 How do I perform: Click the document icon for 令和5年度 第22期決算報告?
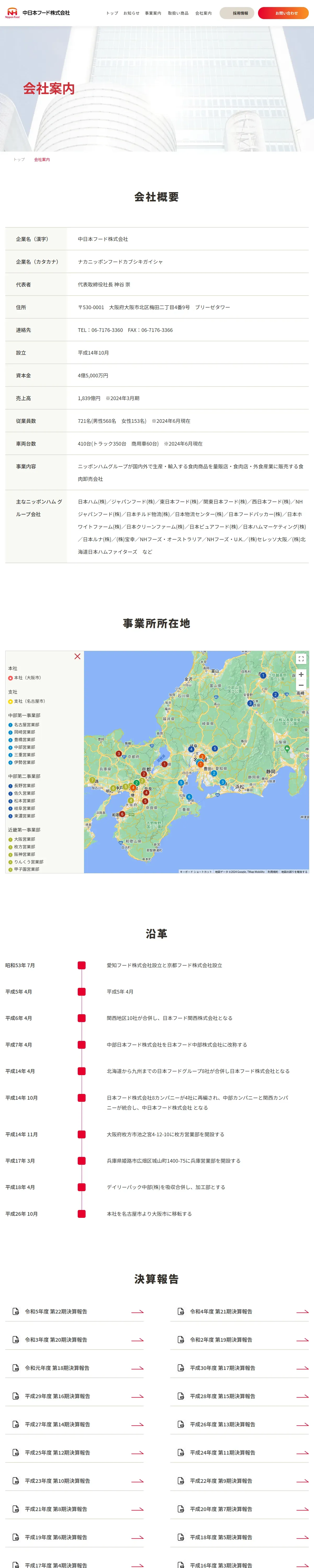16,1312
